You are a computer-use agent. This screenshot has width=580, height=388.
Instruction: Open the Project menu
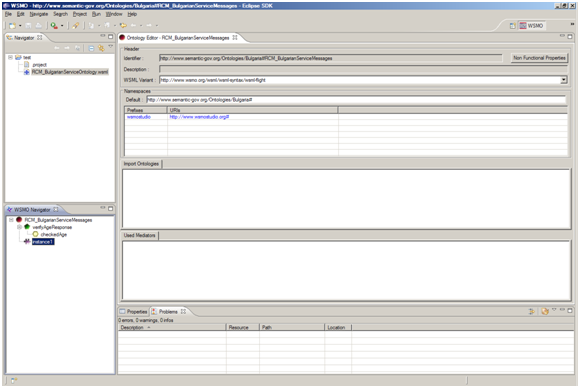(80, 14)
